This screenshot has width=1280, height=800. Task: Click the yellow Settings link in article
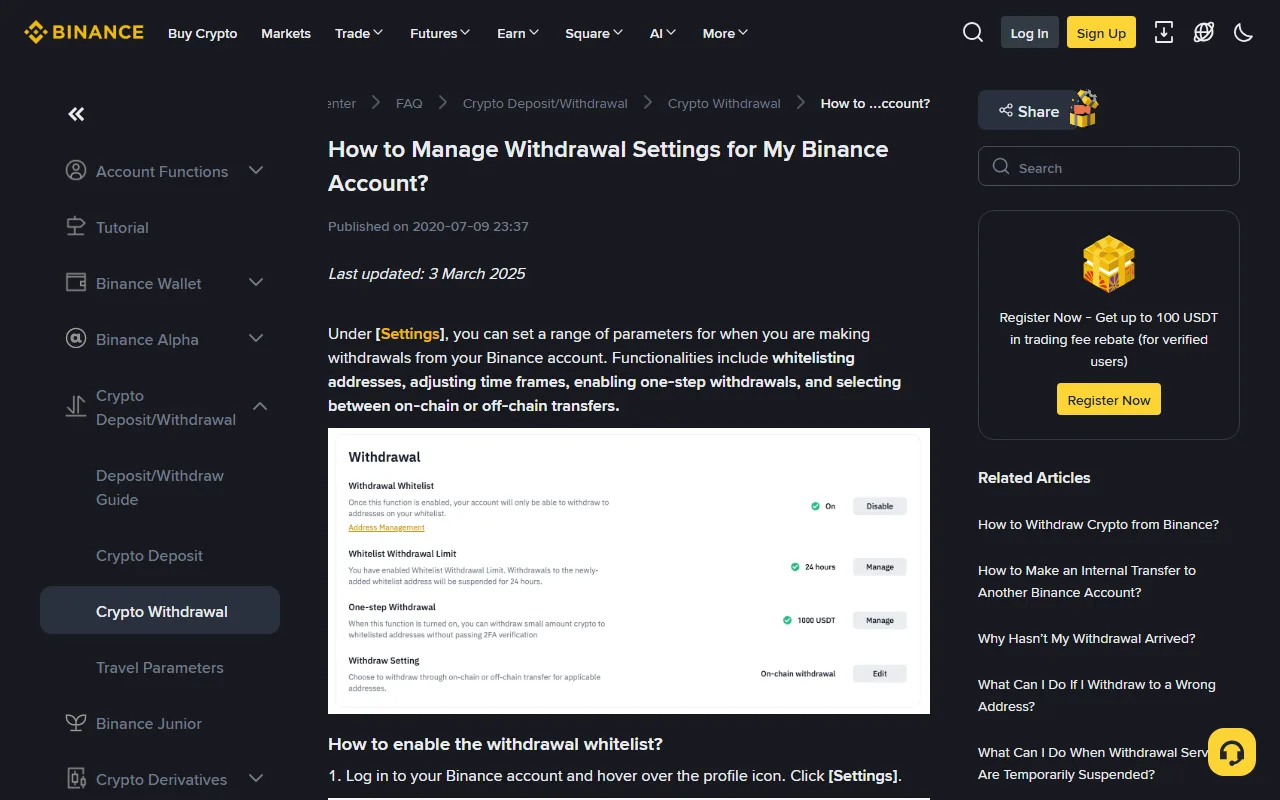point(410,333)
